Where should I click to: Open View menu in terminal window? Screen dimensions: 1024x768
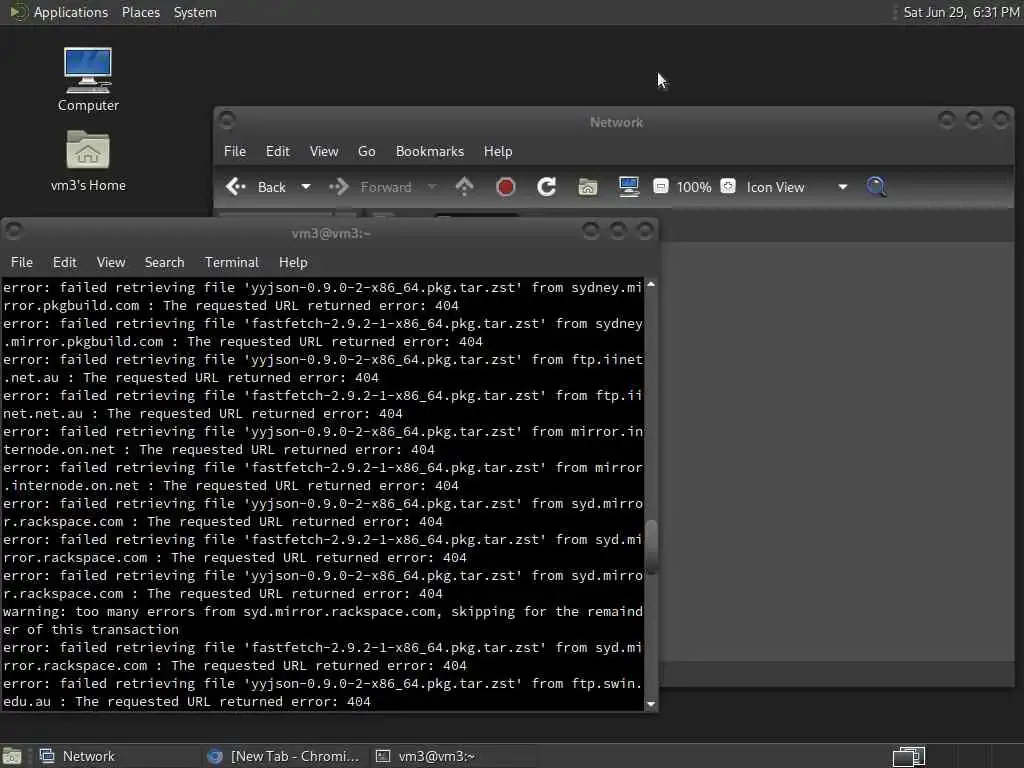click(x=111, y=263)
